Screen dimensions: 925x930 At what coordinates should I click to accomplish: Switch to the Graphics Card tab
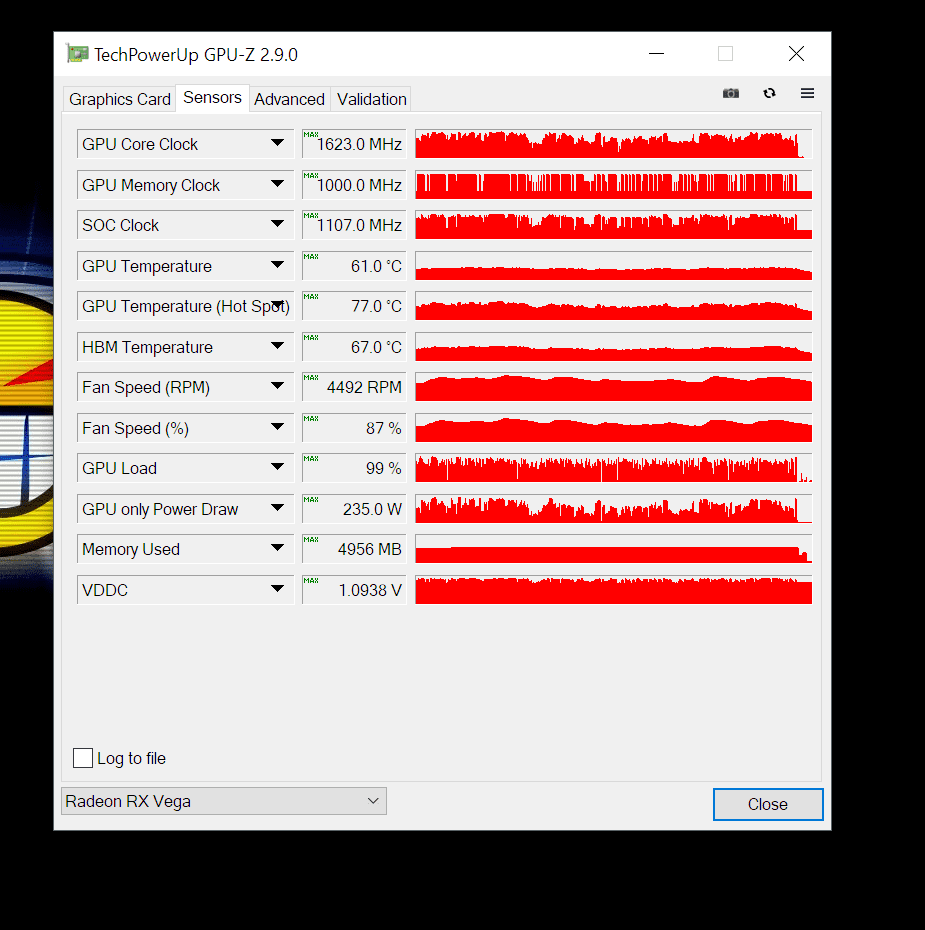(x=120, y=99)
